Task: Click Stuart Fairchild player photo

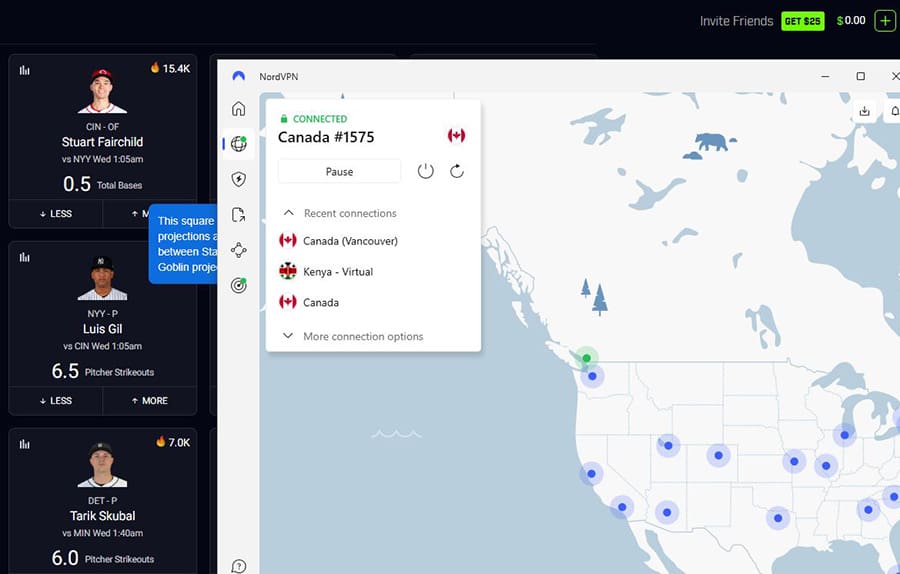Action: point(102,91)
